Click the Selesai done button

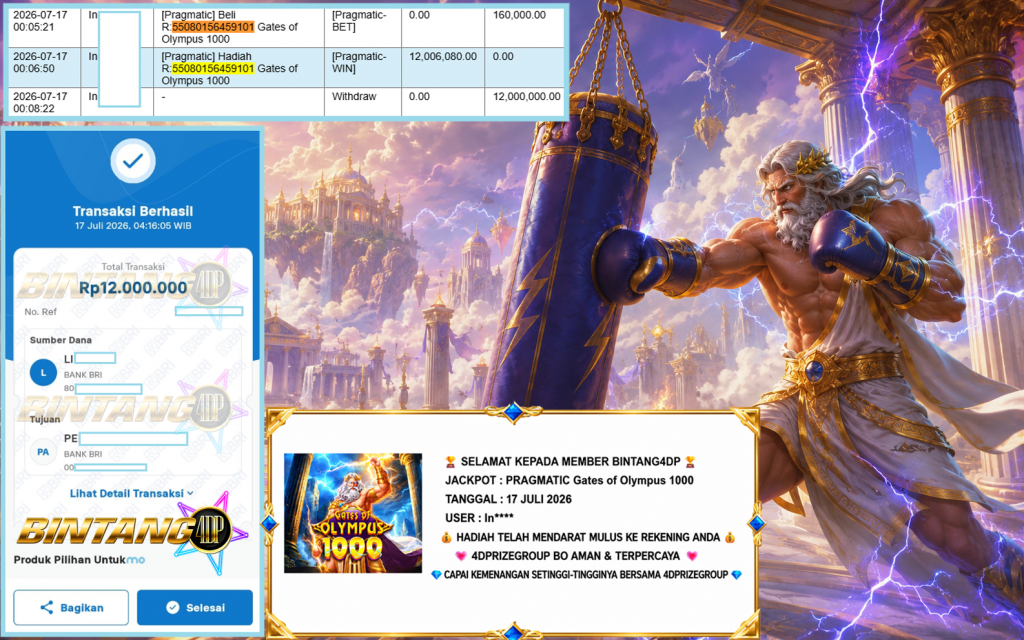point(195,607)
